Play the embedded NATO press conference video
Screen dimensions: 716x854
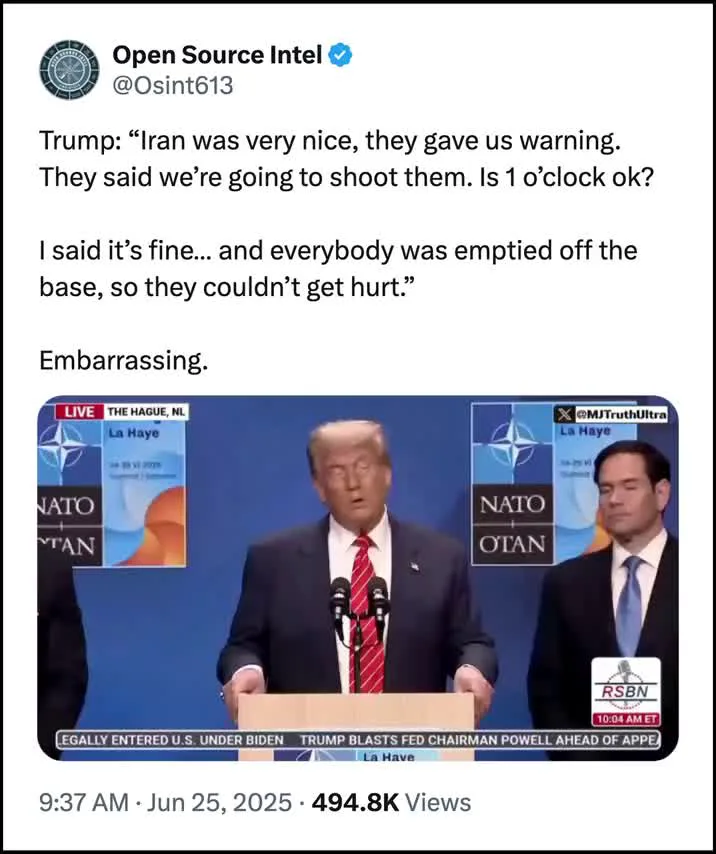358,577
